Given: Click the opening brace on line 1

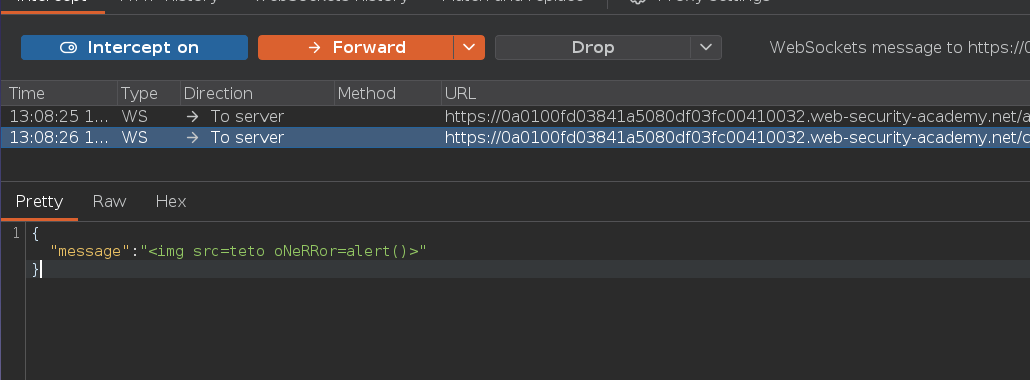Looking at the screenshot, I should pos(35,233).
